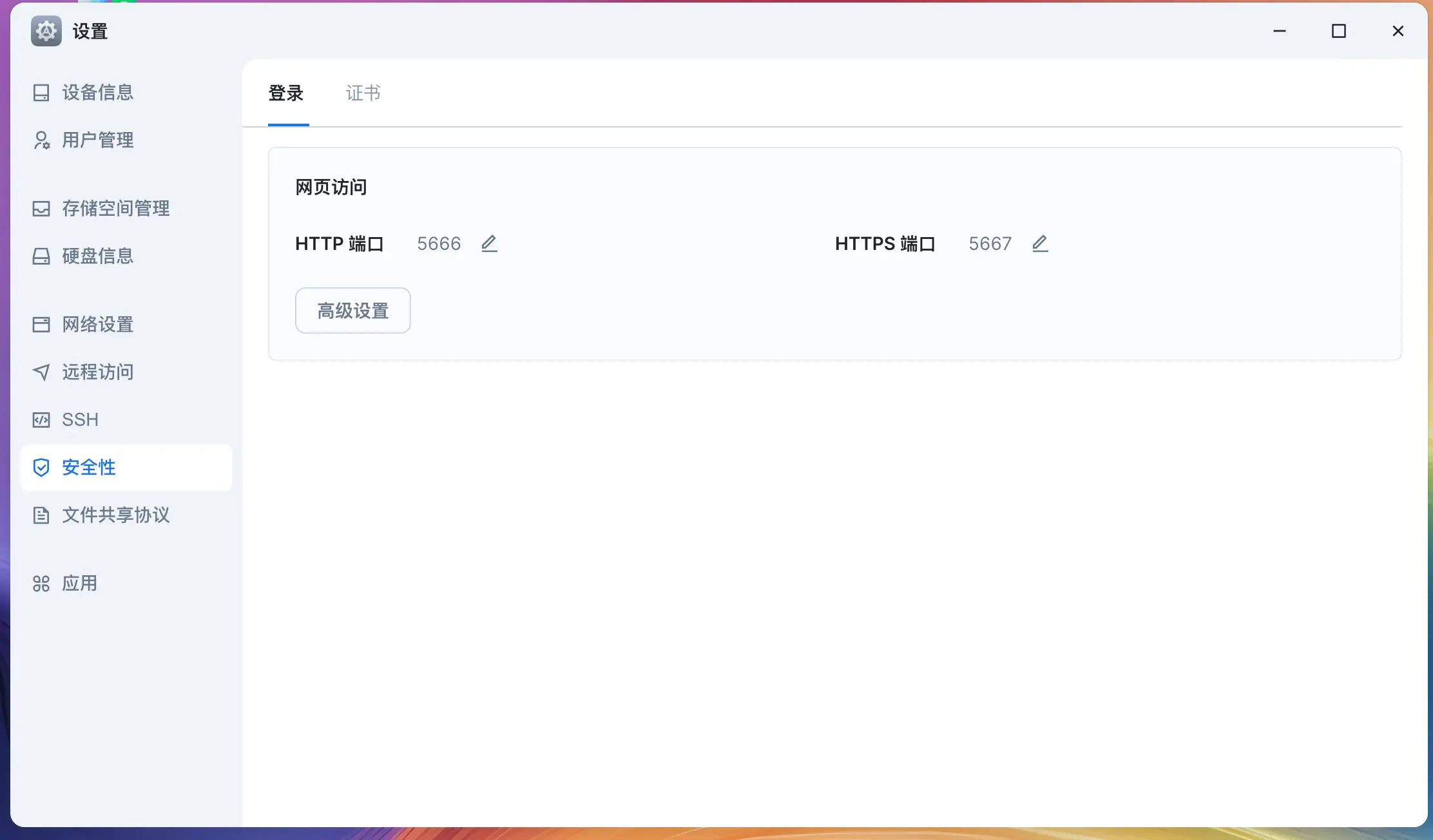This screenshot has width=1433, height=840.
Task: Switch to the 证书 tab
Action: coord(363,93)
